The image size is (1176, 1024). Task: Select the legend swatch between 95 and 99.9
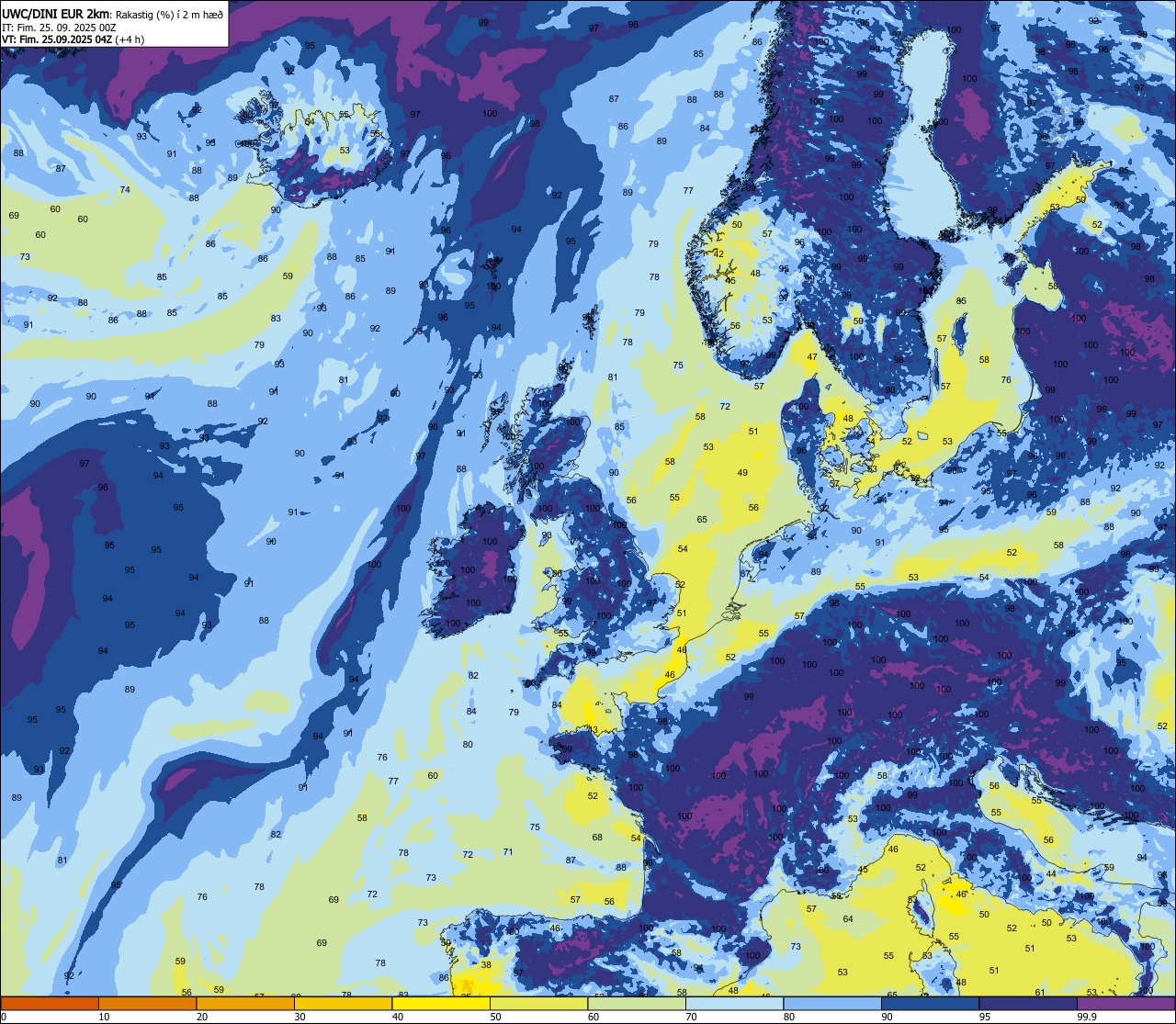tap(1028, 1003)
